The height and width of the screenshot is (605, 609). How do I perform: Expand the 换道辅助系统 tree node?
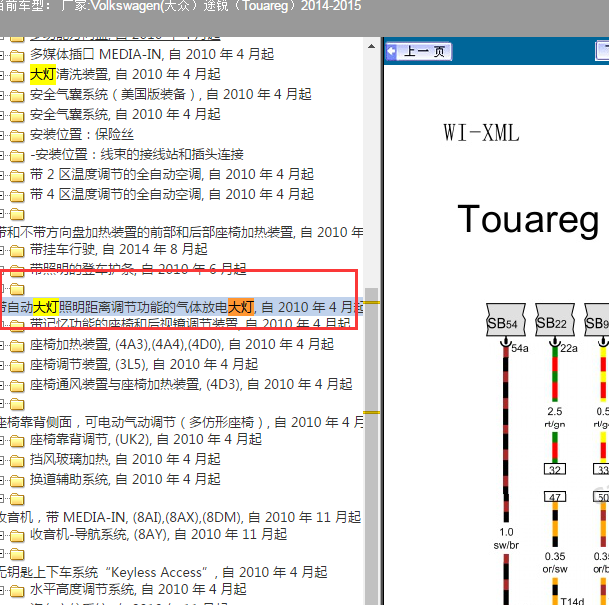(x=2, y=481)
